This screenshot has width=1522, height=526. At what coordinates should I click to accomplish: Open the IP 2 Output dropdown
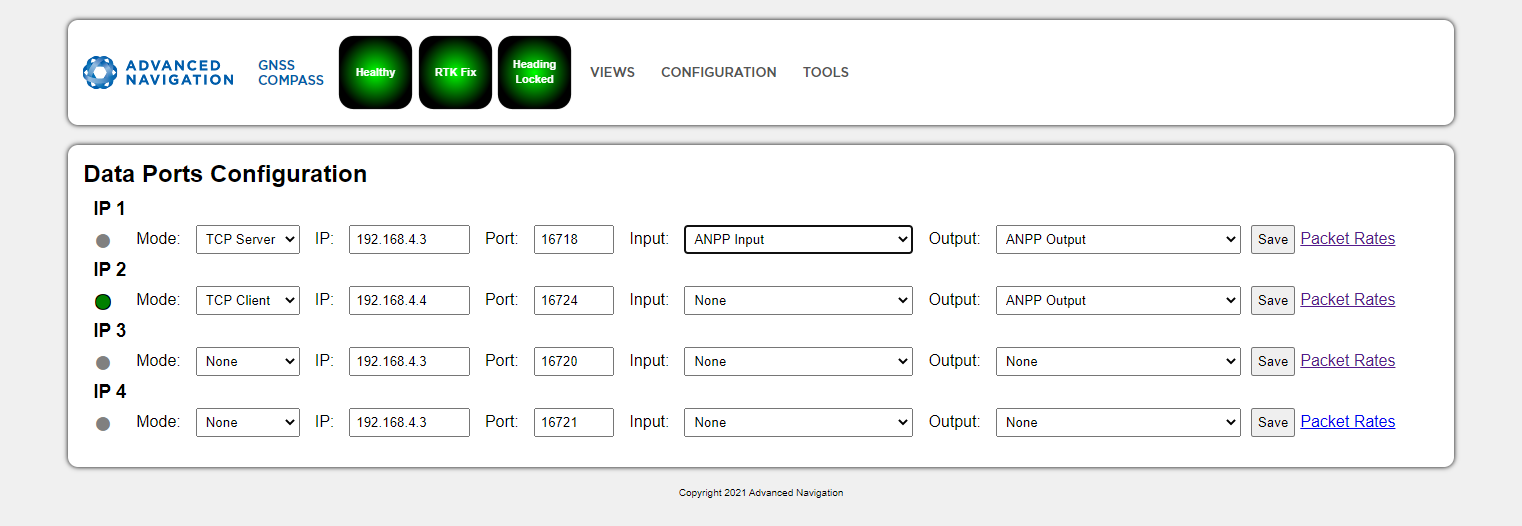click(1118, 300)
